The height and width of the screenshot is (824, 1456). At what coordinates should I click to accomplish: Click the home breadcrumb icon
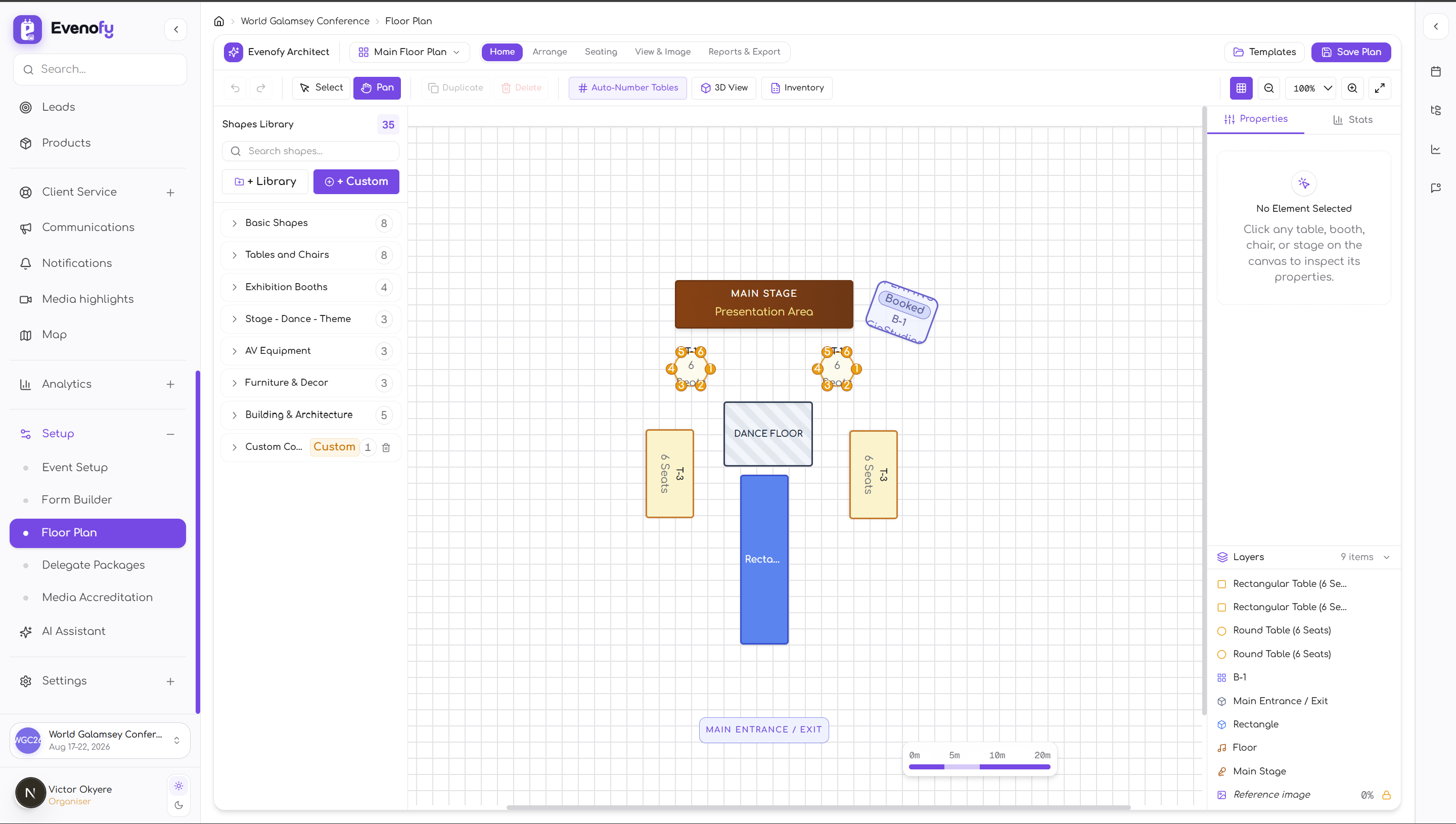pos(219,21)
